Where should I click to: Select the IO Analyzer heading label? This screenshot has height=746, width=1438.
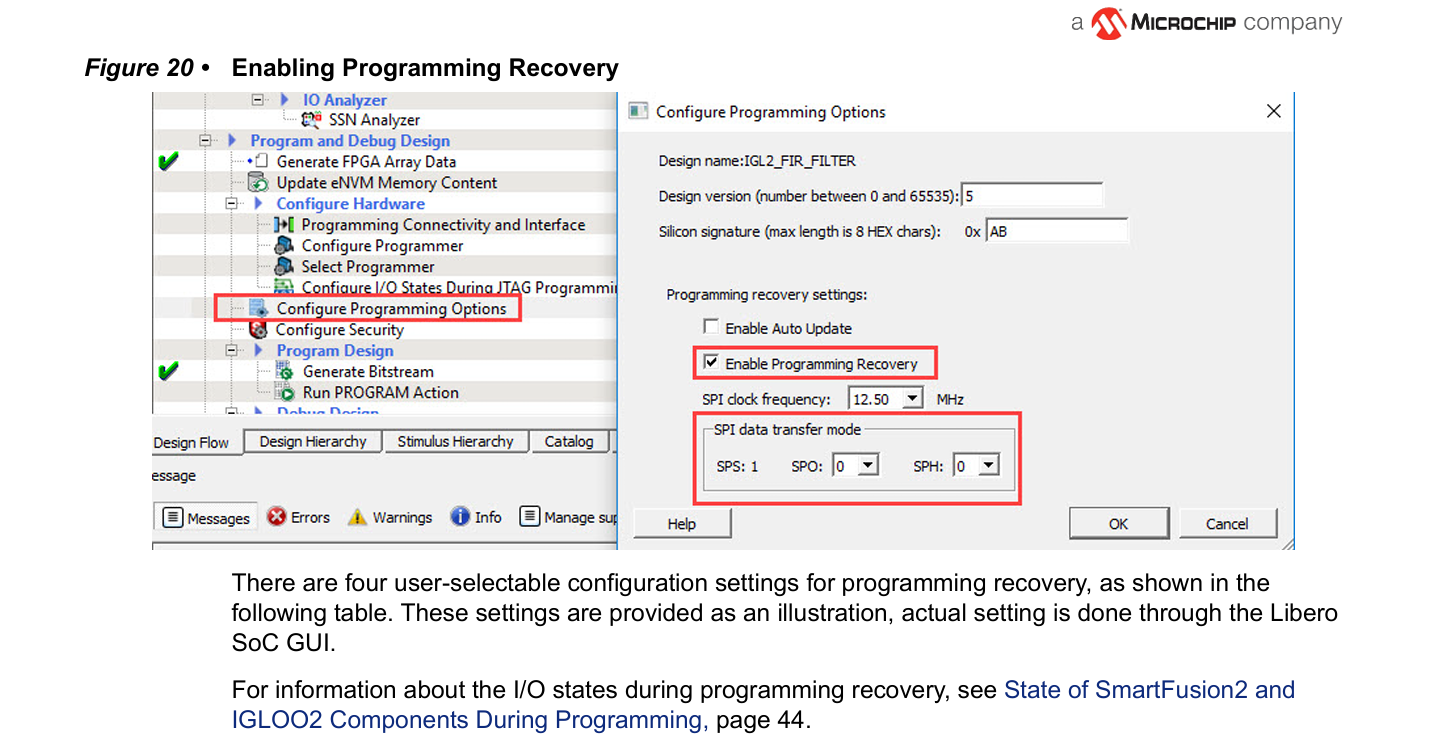[344, 100]
